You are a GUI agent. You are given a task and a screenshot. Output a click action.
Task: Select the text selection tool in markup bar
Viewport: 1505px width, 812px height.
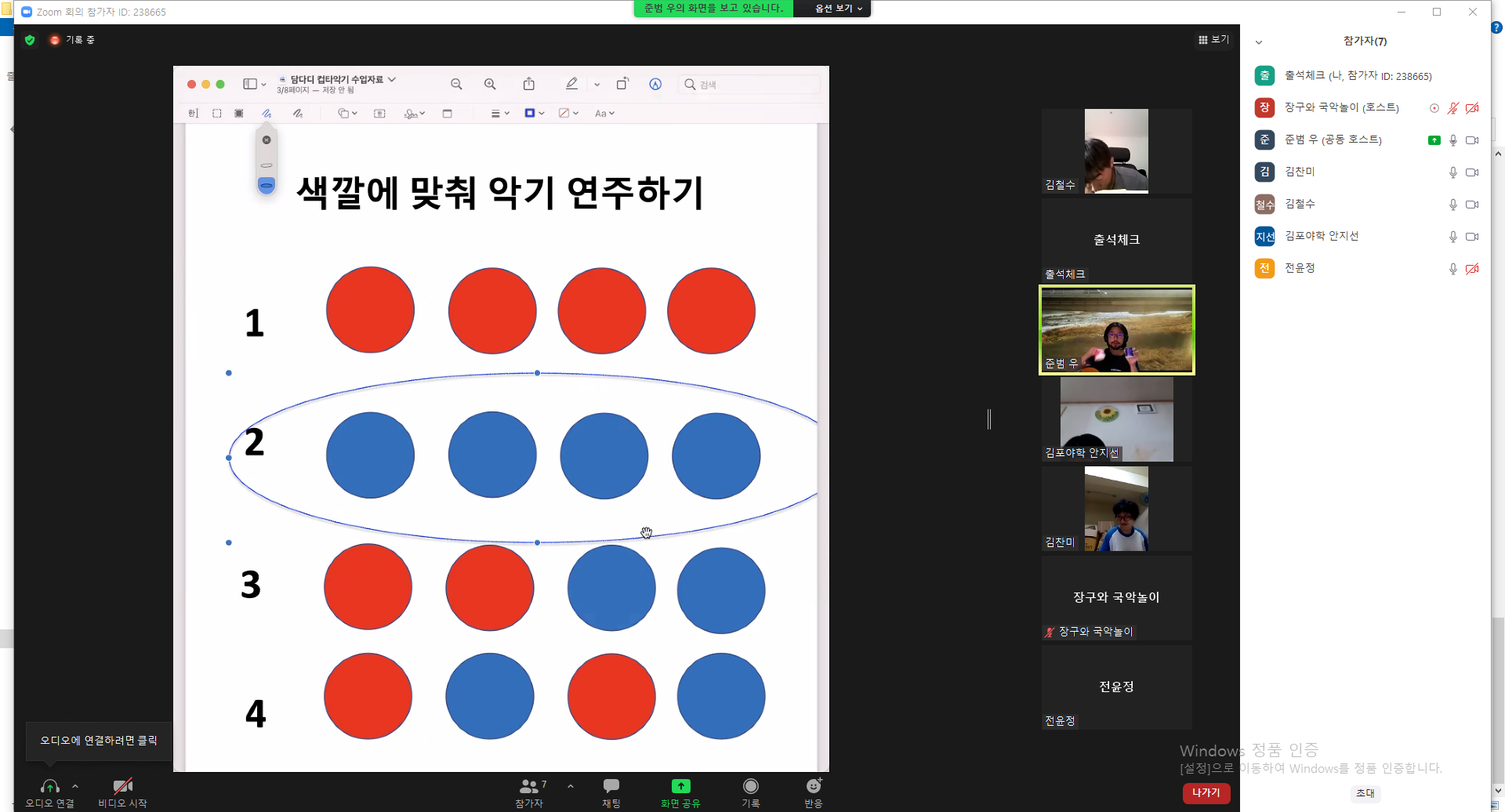194,114
